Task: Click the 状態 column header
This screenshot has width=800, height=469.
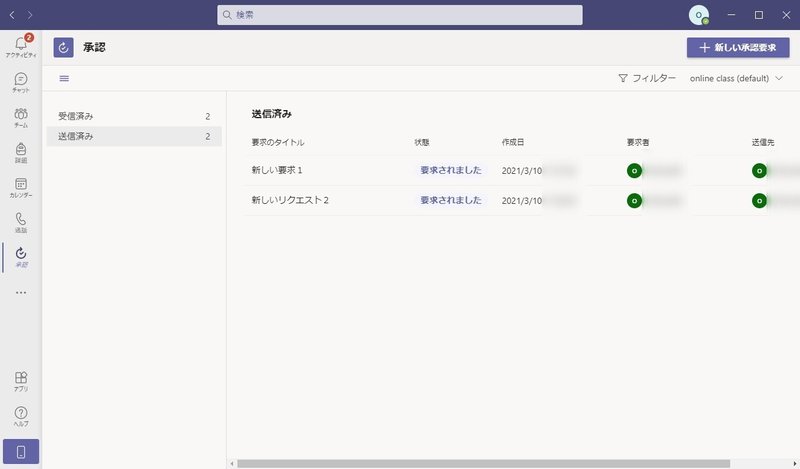Action: point(421,142)
